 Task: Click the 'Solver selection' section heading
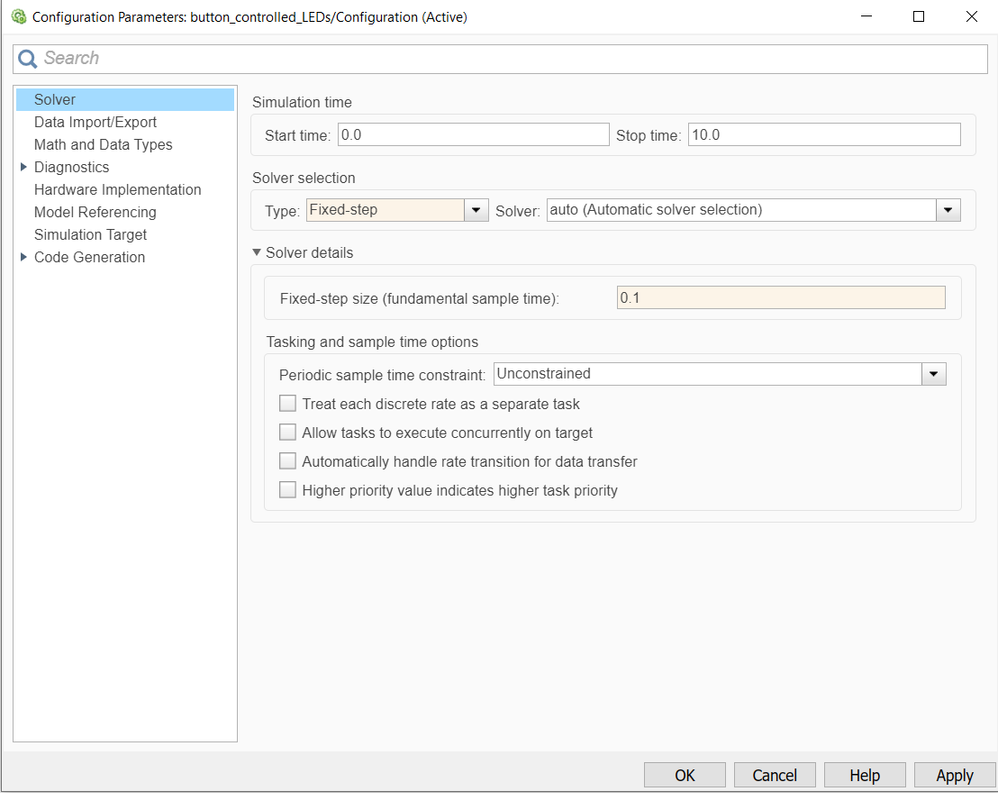click(304, 178)
